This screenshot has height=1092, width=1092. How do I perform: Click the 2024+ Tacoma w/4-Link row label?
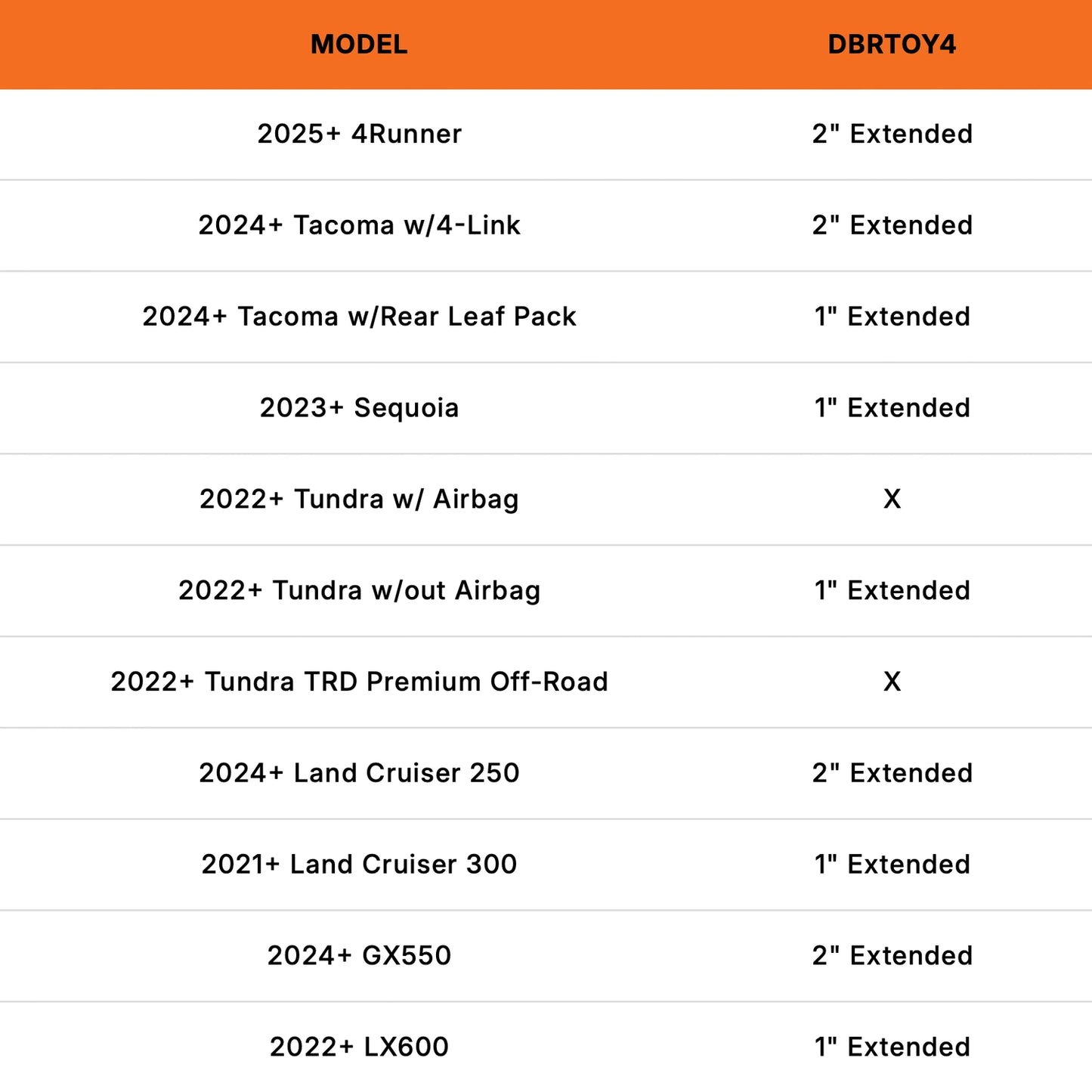[359, 225]
